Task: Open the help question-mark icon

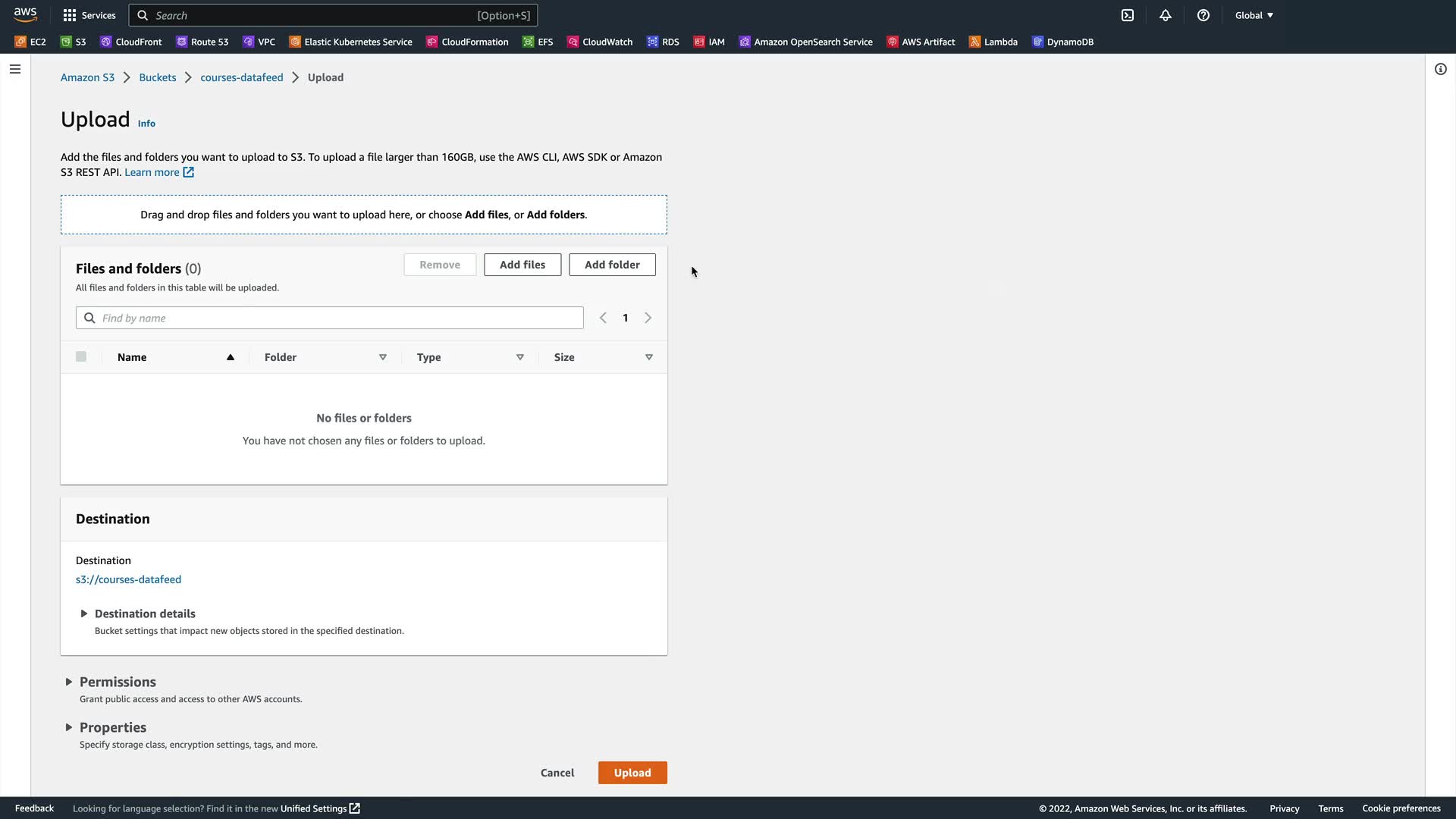Action: 1203,15
